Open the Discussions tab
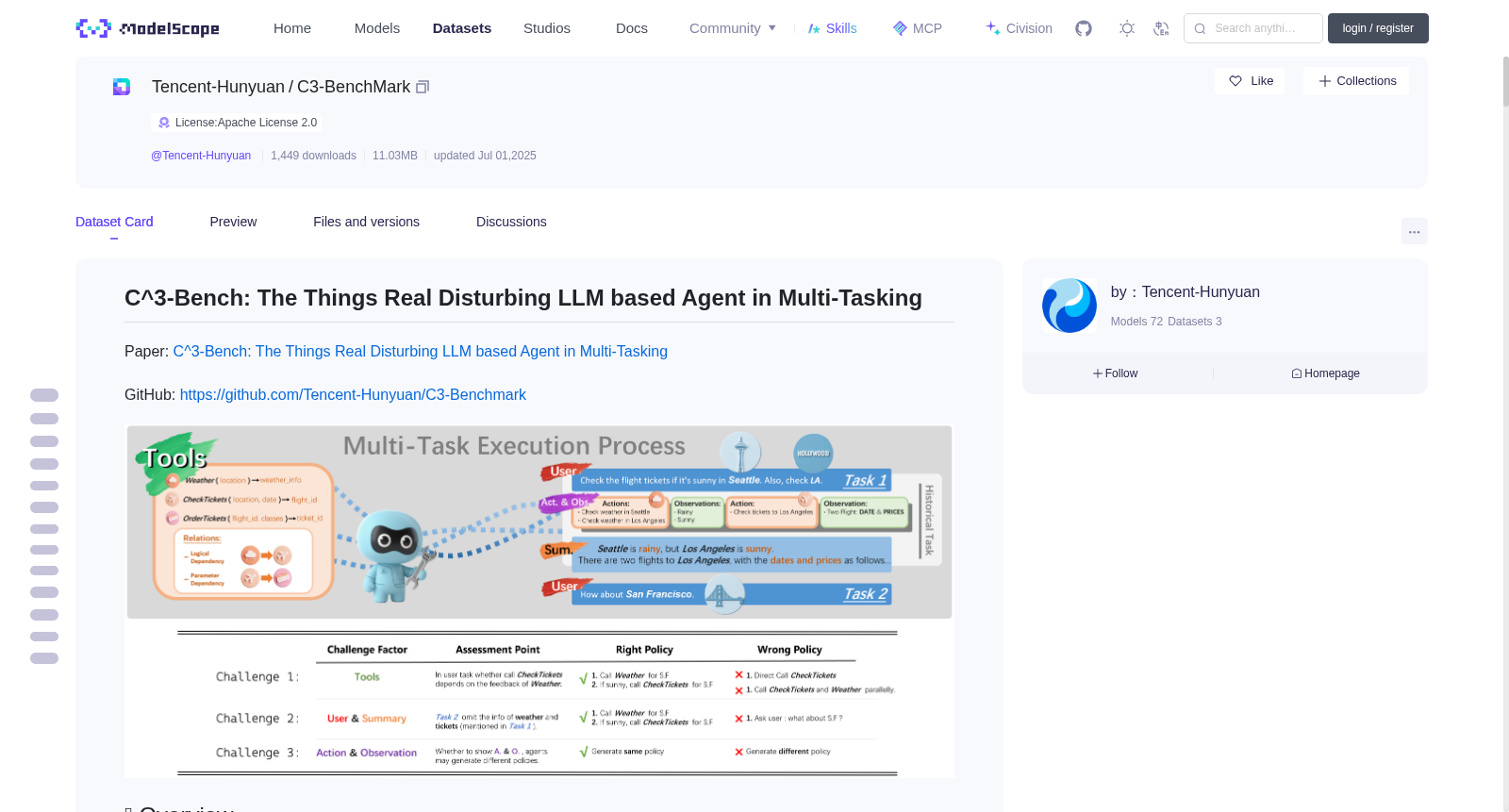Viewport: 1509px width, 812px height. coord(511,222)
